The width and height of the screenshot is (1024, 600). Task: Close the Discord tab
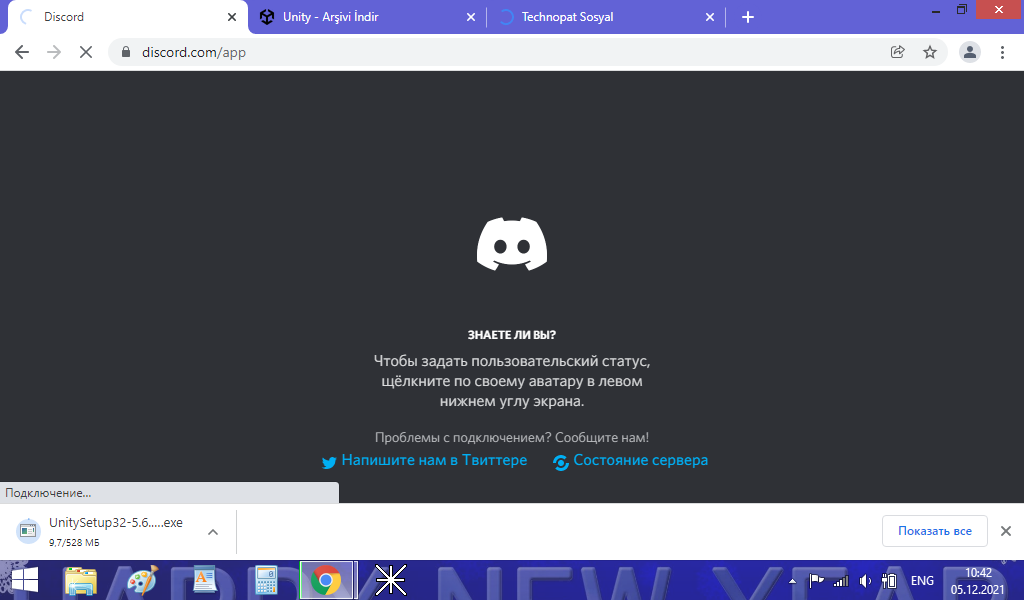[232, 17]
